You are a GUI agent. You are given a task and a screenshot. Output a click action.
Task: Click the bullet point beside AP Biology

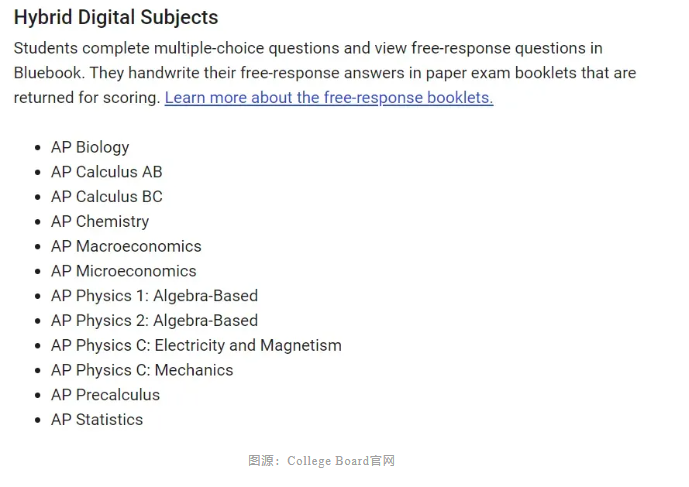click(x=38, y=148)
